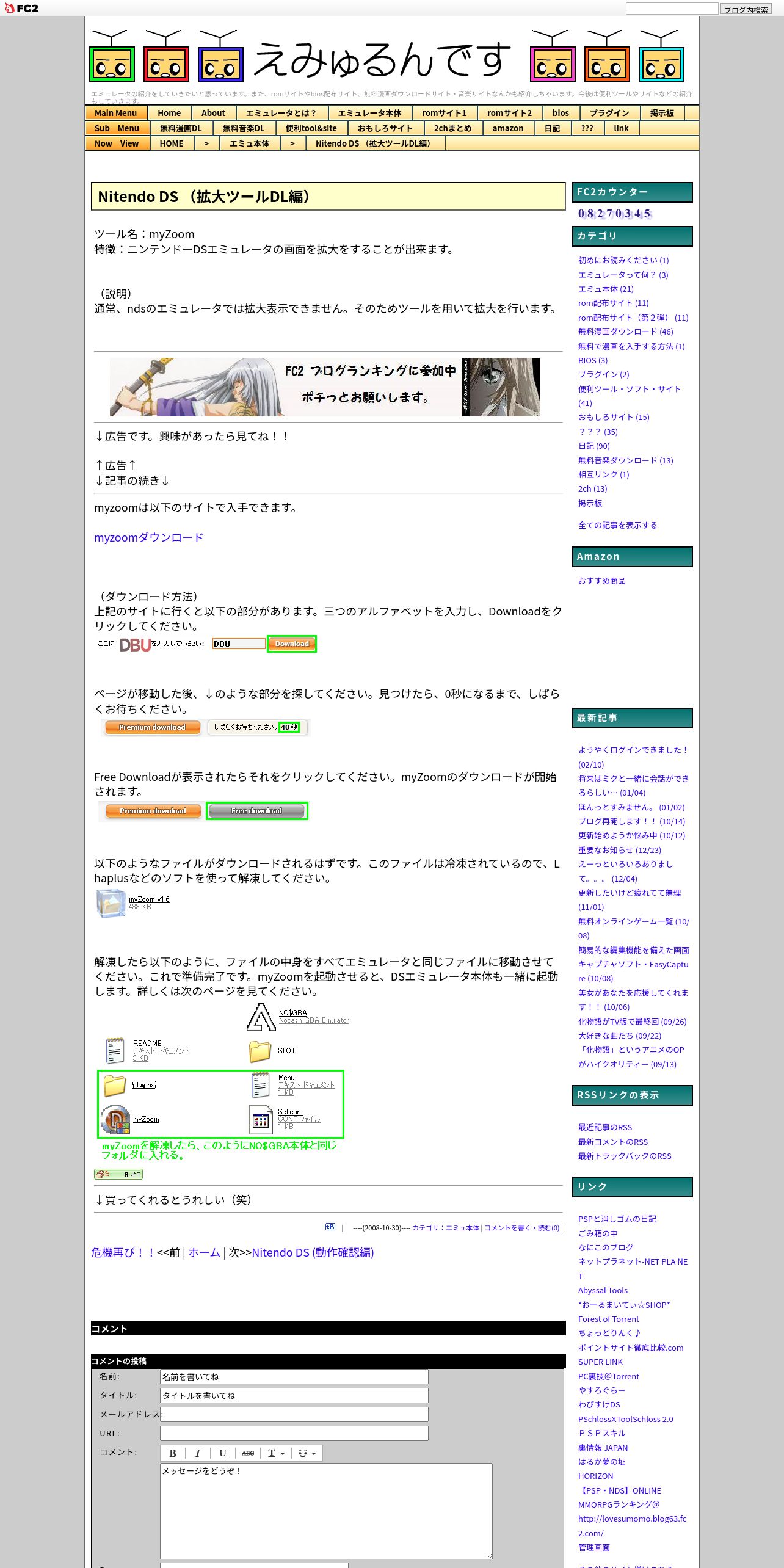This screenshot has width=784, height=1568.
Task: Open 無料音楽DL sub menu item
Action: coord(244,128)
